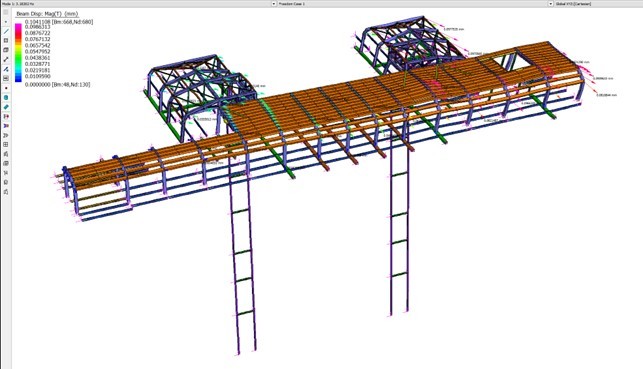Open the Global XYZ coordinate system dropdown
Screen dimensions: 643x369
coord(598,4)
